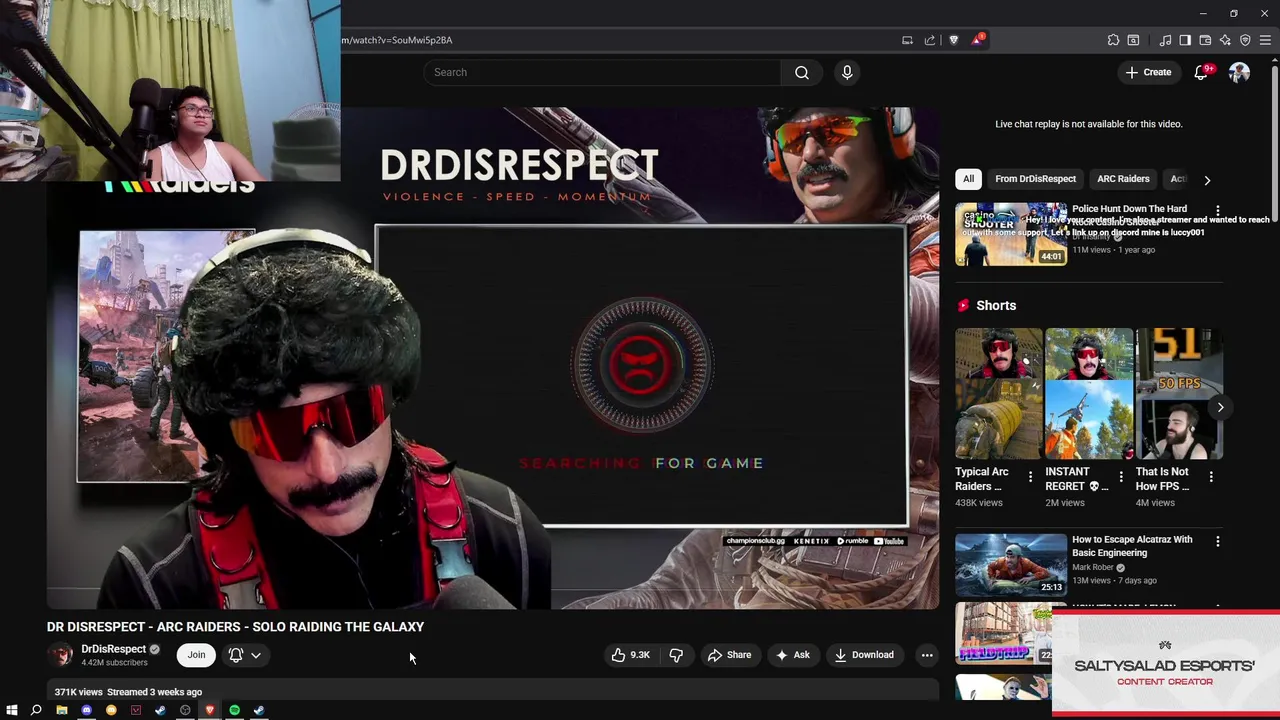This screenshot has height=720, width=1280.
Task: Click the Ask AI button
Action: tap(792, 655)
